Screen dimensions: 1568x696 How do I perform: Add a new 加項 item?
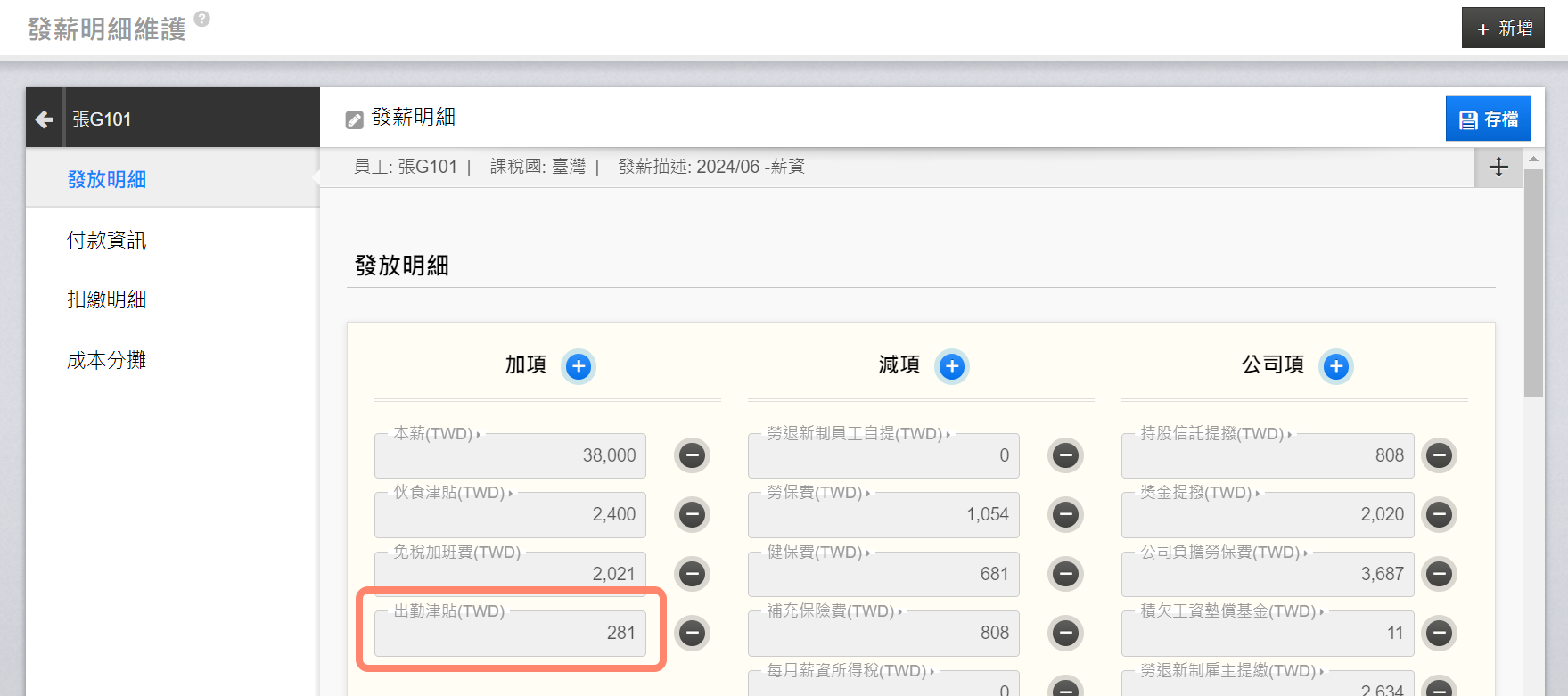579,366
